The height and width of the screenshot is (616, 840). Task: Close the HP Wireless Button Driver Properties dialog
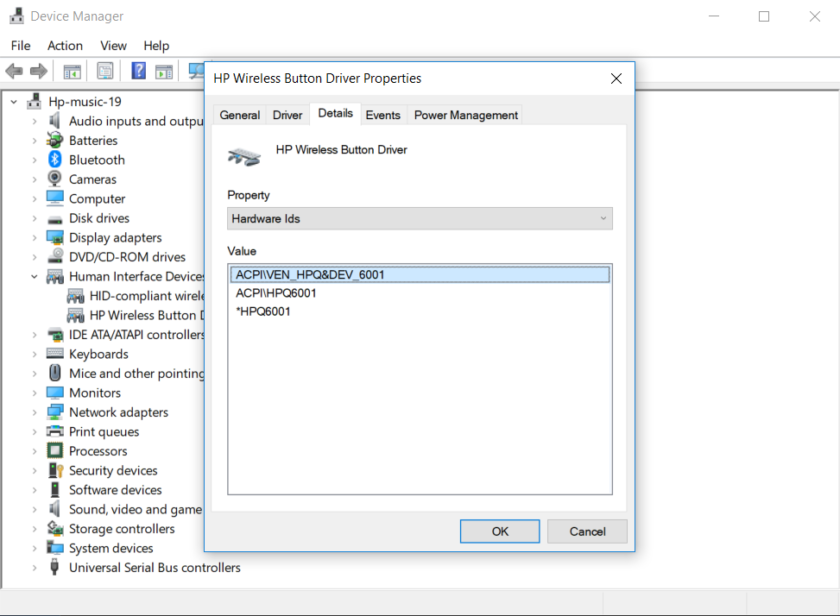pyautogui.click(x=616, y=79)
